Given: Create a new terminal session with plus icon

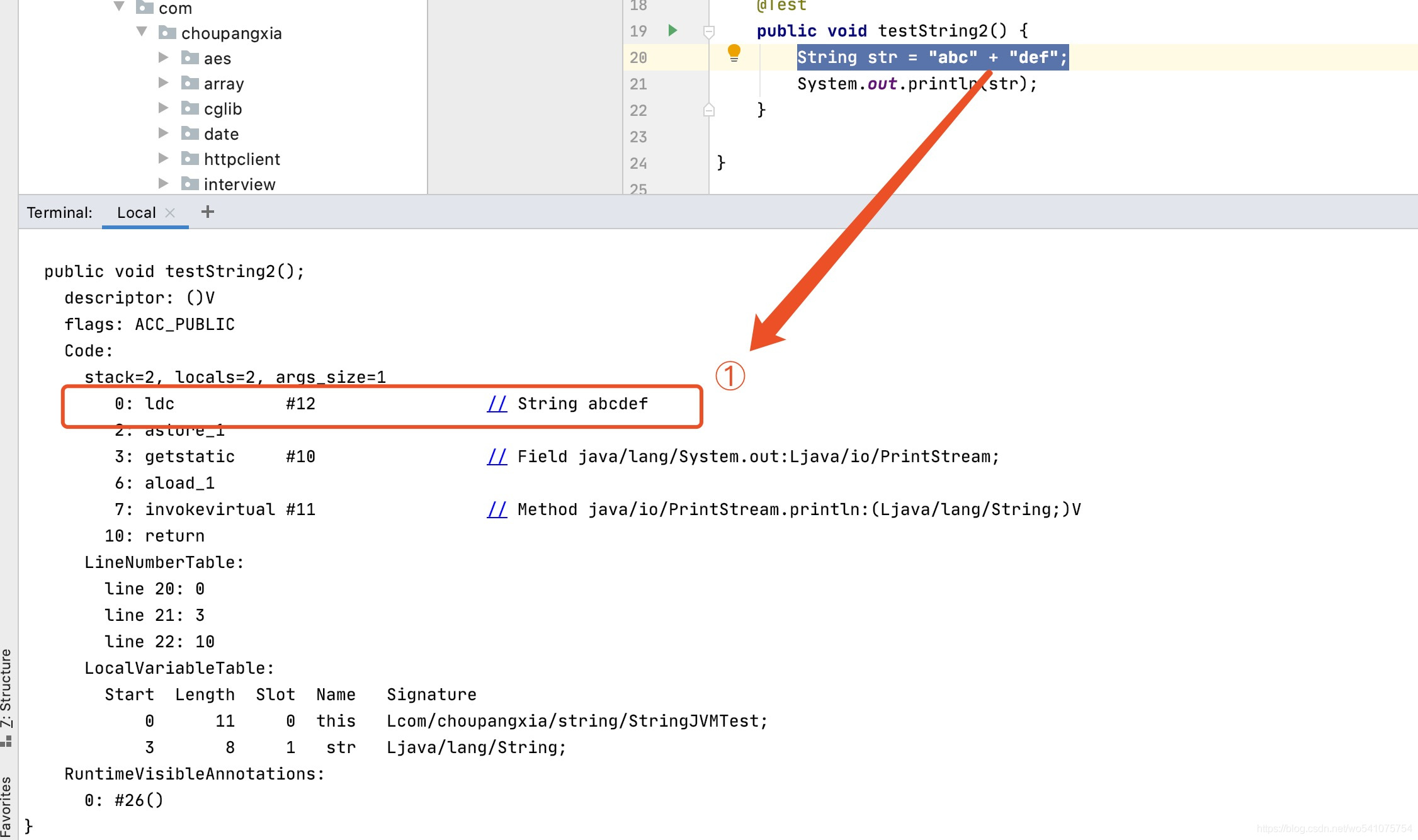Looking at the screenshot, I should [207, 212].
